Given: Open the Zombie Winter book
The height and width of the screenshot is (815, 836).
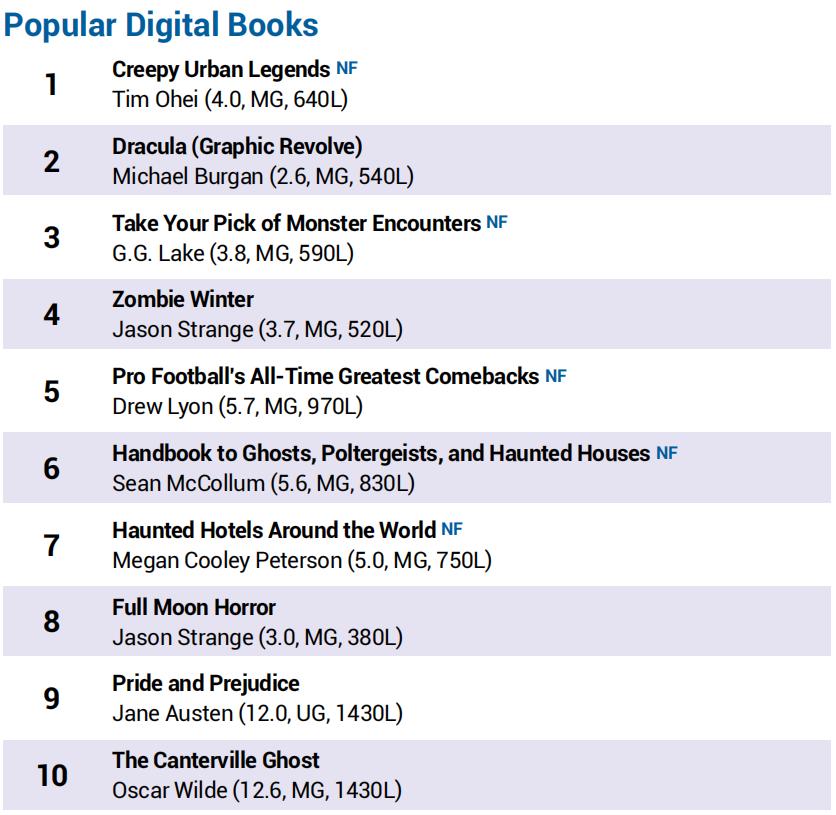Looking at the screenshot, I should [x=183, y=300].
